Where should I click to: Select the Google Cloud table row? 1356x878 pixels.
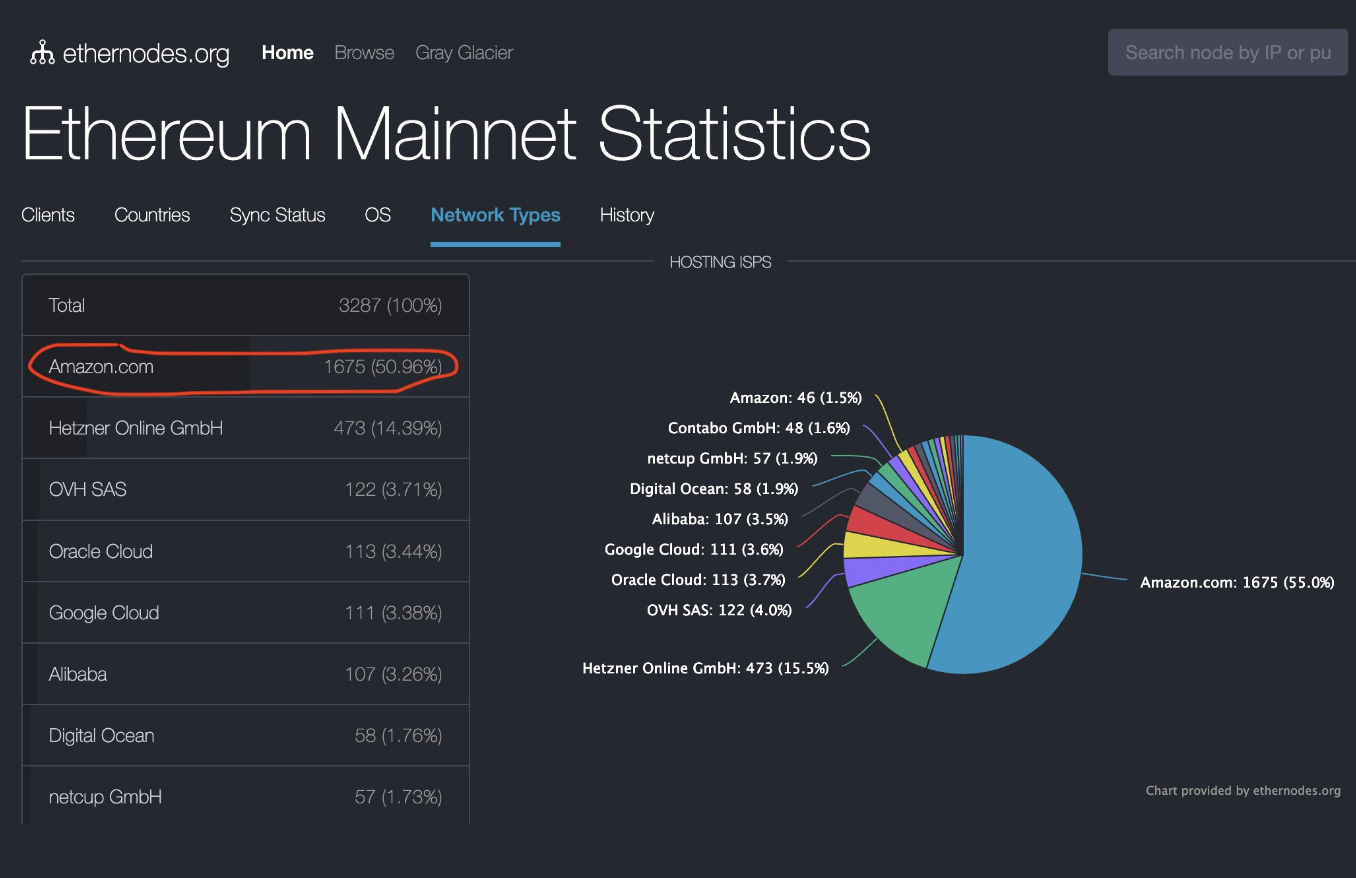click(245, 613)
